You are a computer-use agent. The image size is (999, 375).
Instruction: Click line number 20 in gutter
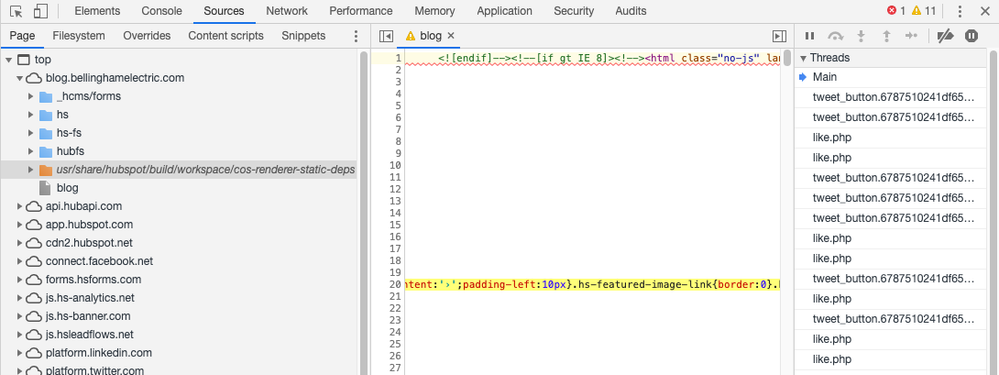pos(396,285)
